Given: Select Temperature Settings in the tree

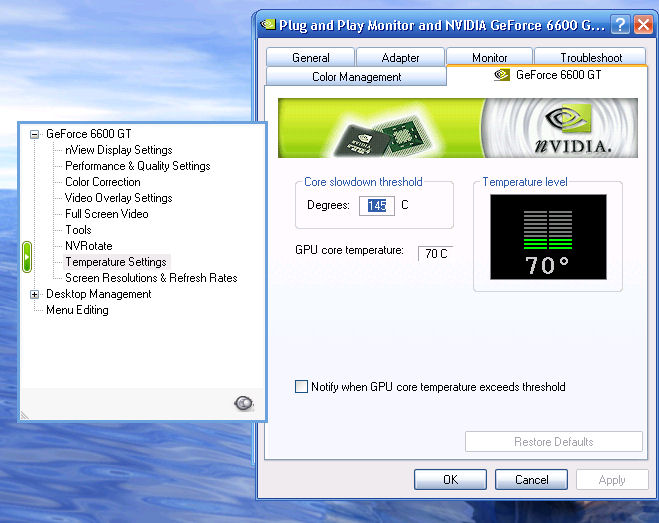Looking at the screenshot, I should [116, 262].
